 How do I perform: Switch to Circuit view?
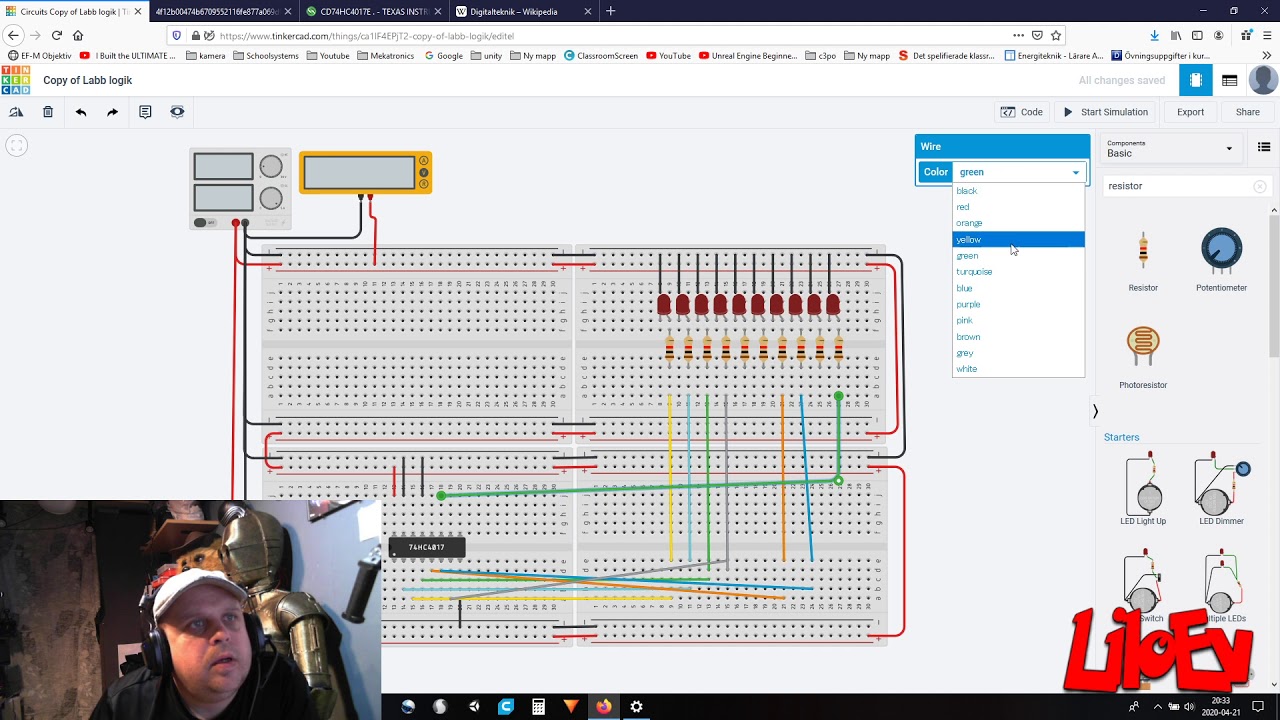click(x=1196, y=80)
